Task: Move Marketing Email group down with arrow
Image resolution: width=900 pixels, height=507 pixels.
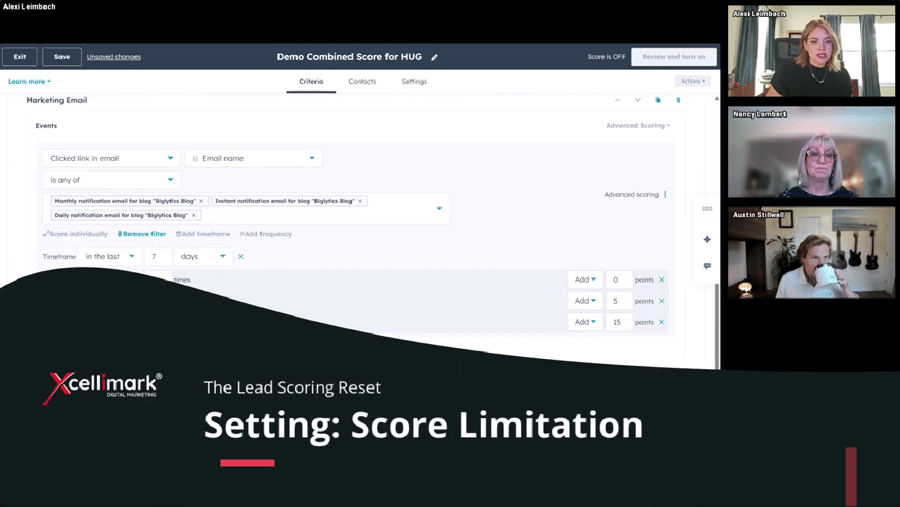Action: point(637,100)
